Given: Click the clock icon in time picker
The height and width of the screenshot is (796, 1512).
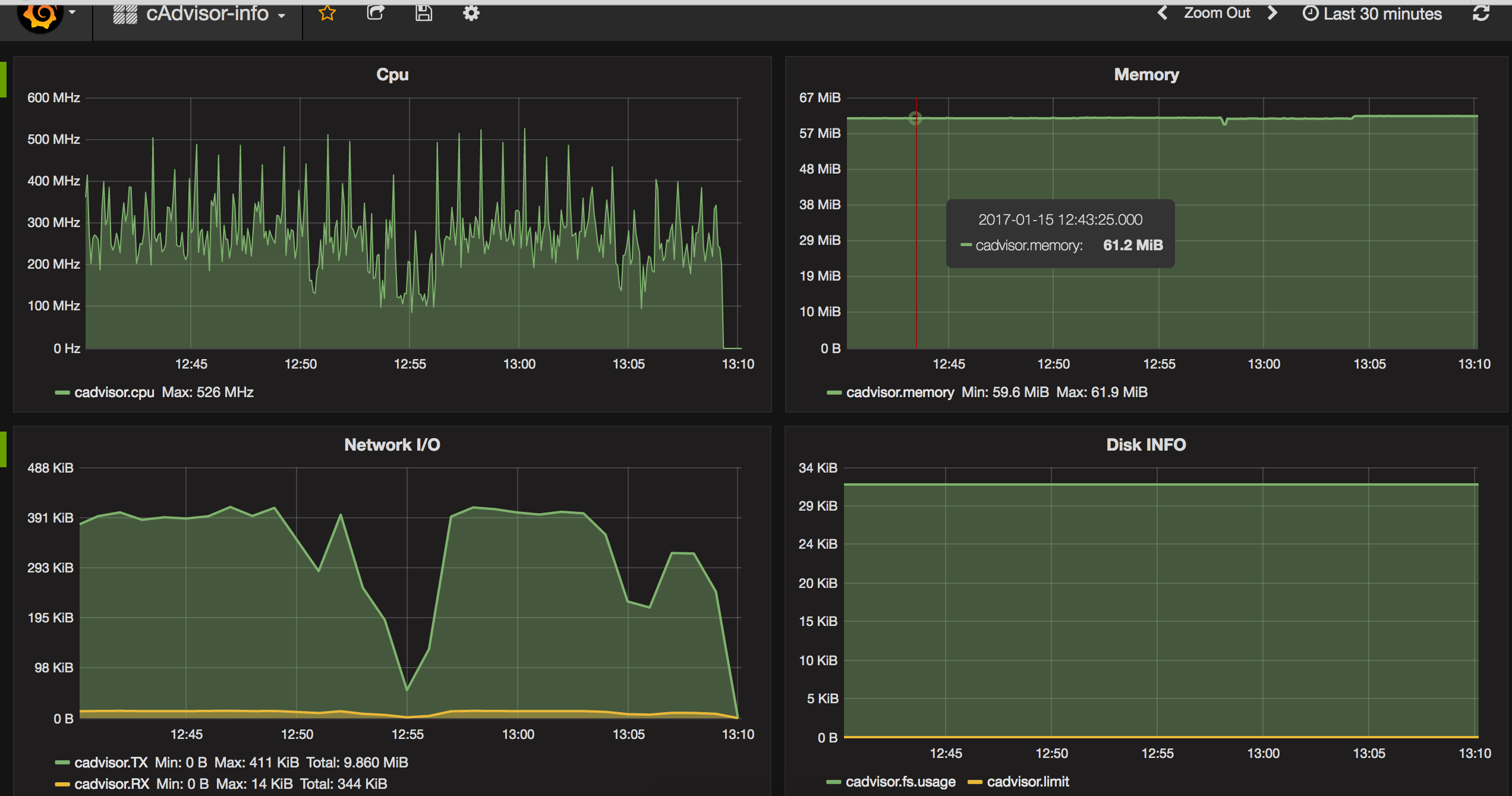Looking at the screenshot, I should 1310,13.
